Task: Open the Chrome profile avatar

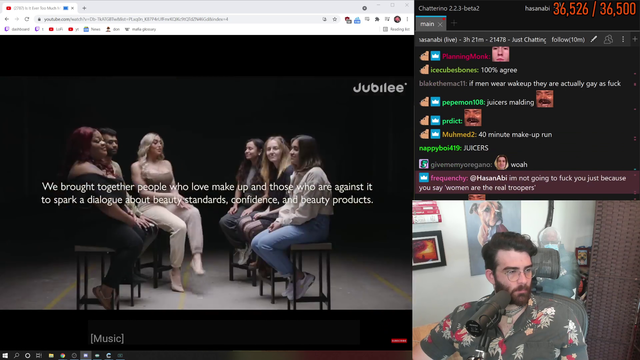Action: pos(397,19)
